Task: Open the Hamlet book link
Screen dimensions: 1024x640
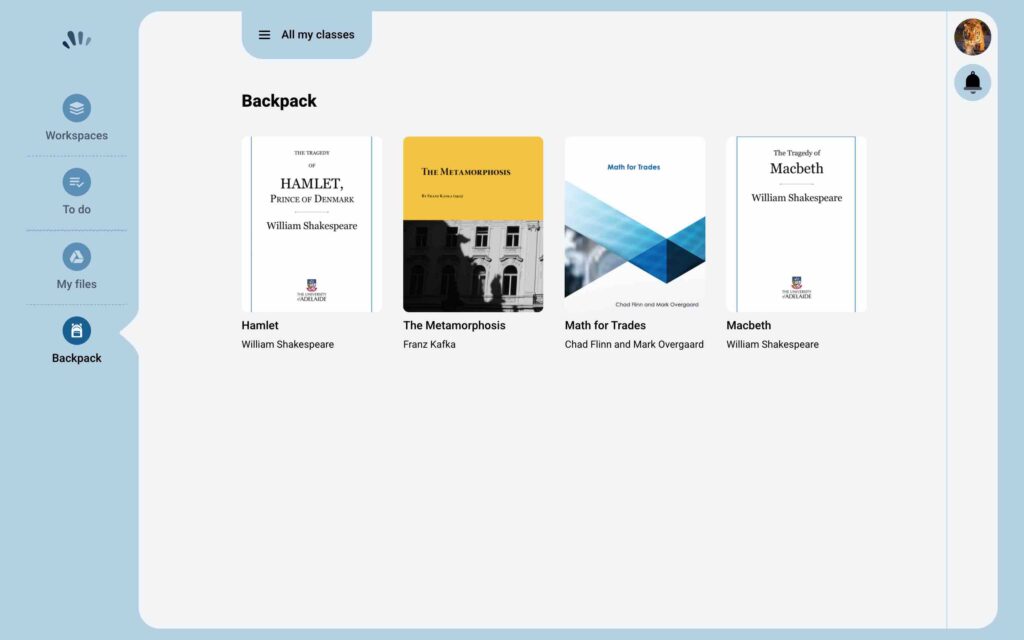Action: 259,325
